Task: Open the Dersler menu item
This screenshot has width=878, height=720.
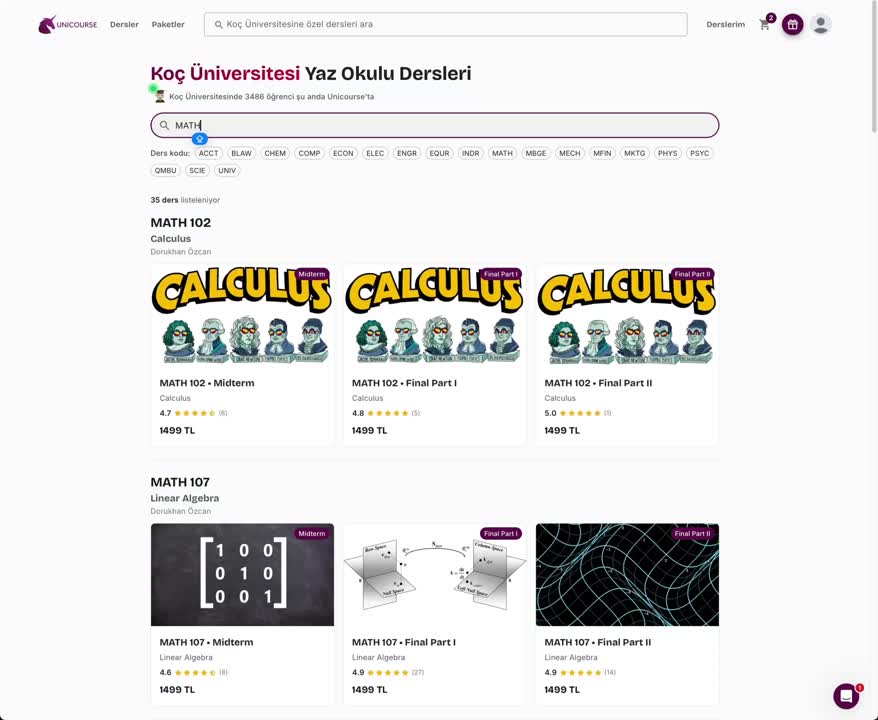Action: 124,25
